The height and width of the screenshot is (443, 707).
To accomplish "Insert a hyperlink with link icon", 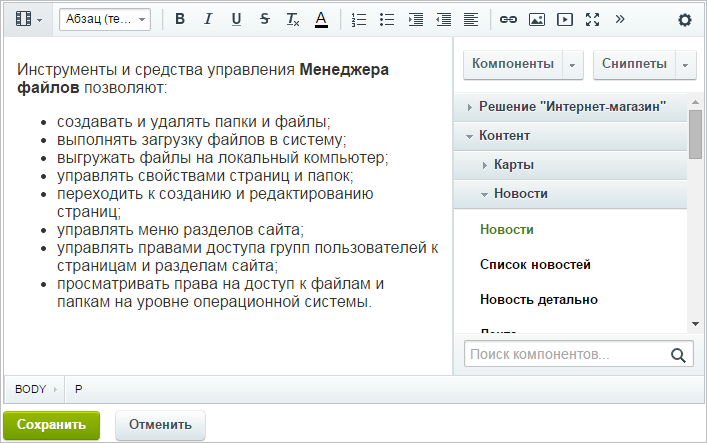I will coord(508,19).
